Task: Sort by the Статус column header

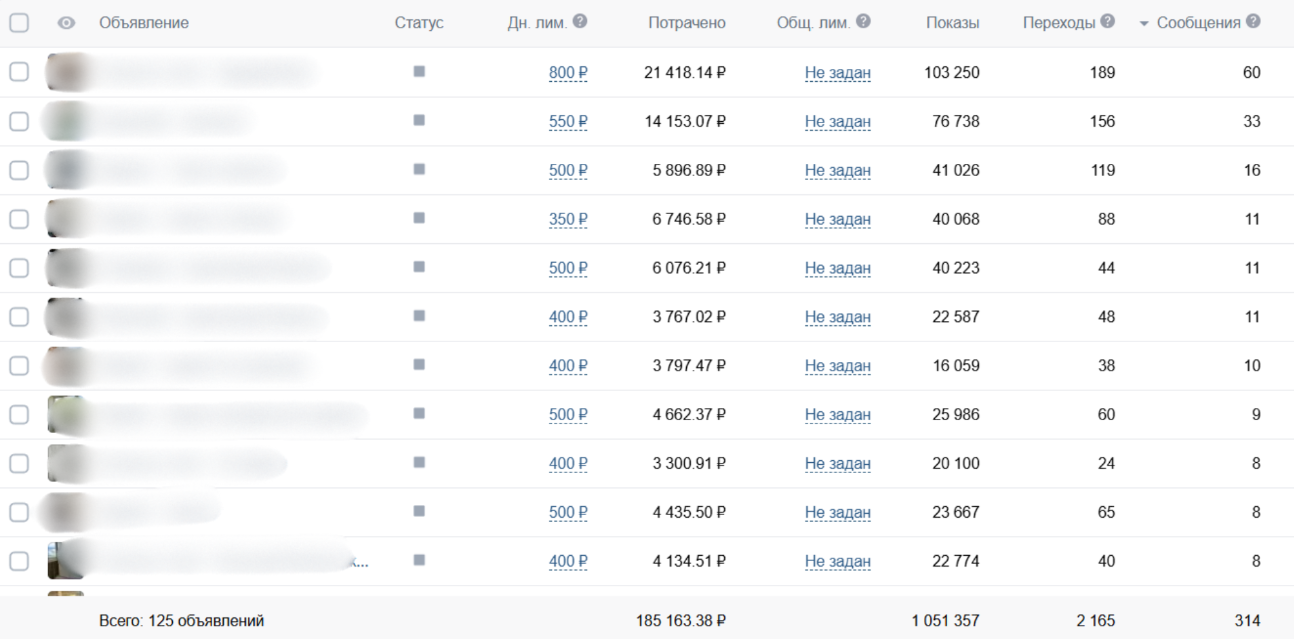Action: 419,23
